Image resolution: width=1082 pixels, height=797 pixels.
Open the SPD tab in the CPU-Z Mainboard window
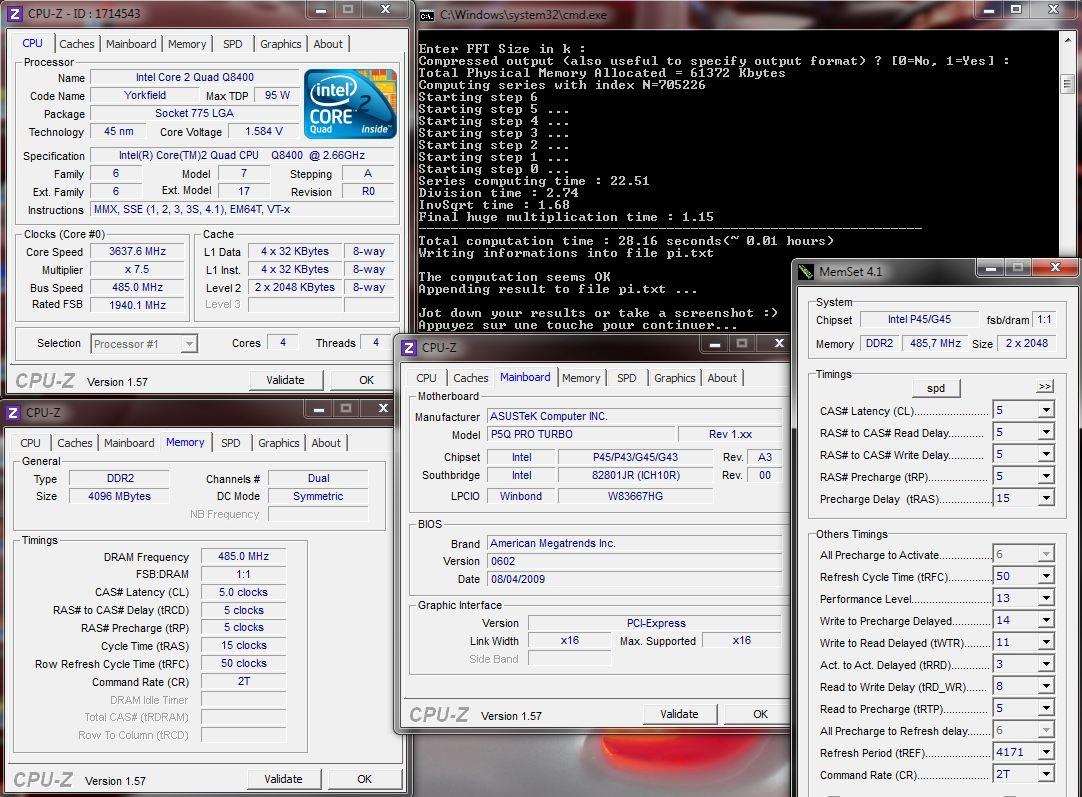coord(627,378)
